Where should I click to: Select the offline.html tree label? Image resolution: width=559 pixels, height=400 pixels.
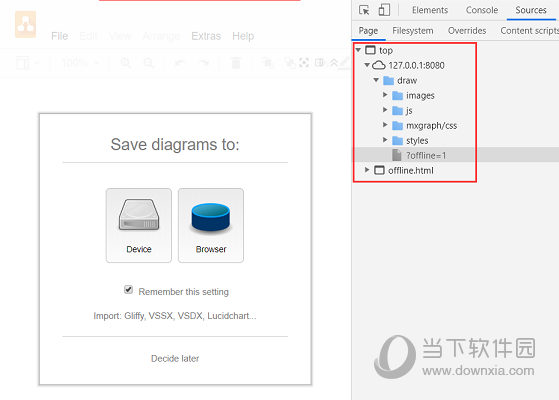[x=411, y=170]
